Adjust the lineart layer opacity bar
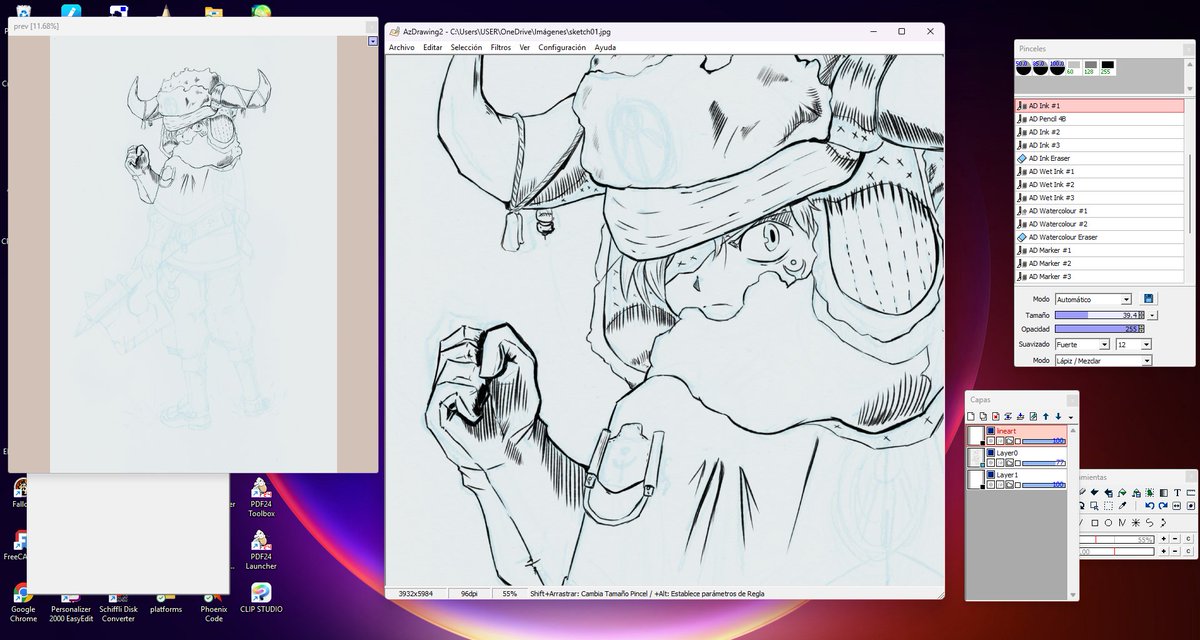 pyautogui.click(x=1044, y=441)
